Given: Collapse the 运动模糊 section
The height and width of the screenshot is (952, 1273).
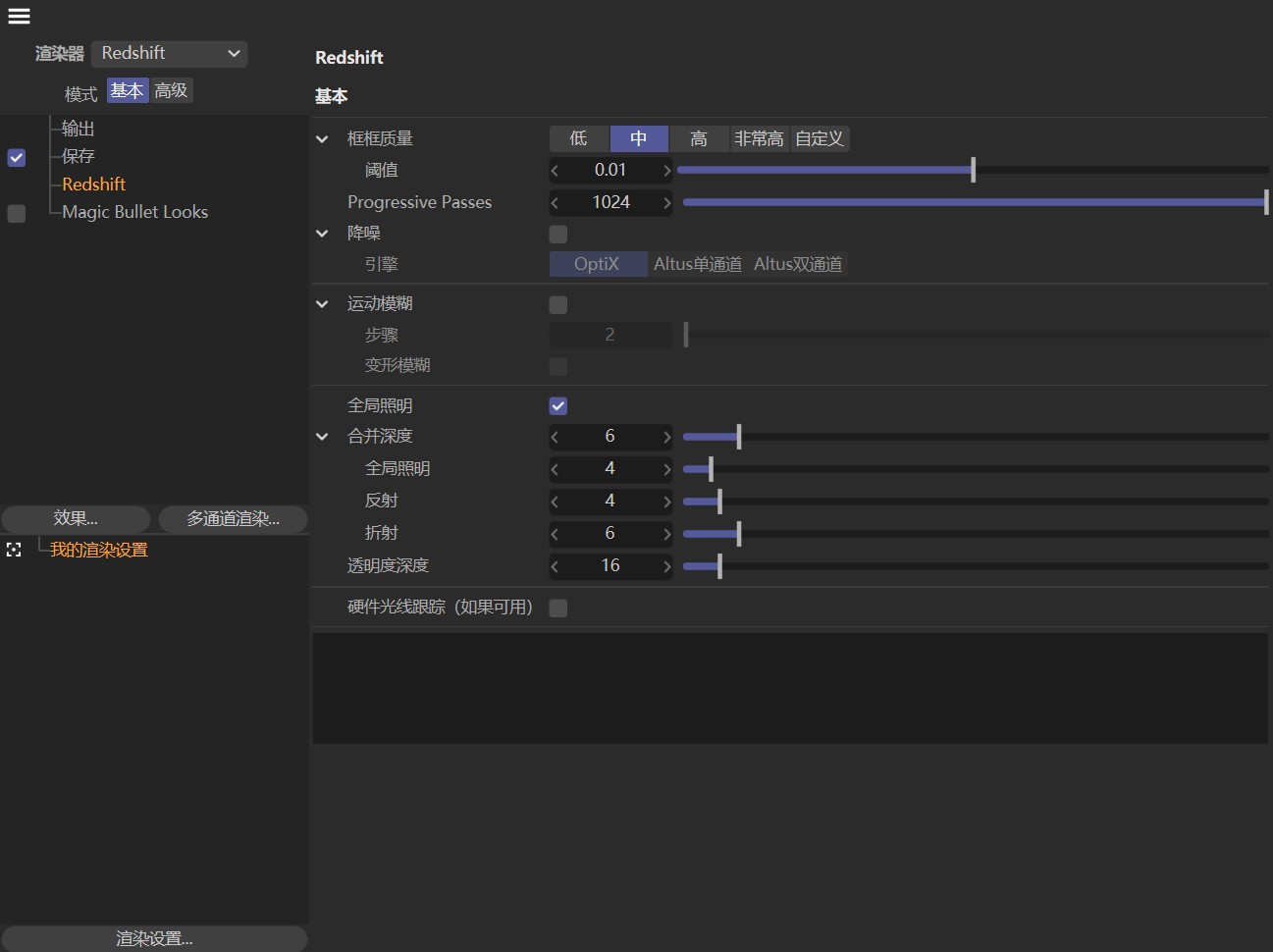Looking at the screenshot, I should (x=322, y=304).
